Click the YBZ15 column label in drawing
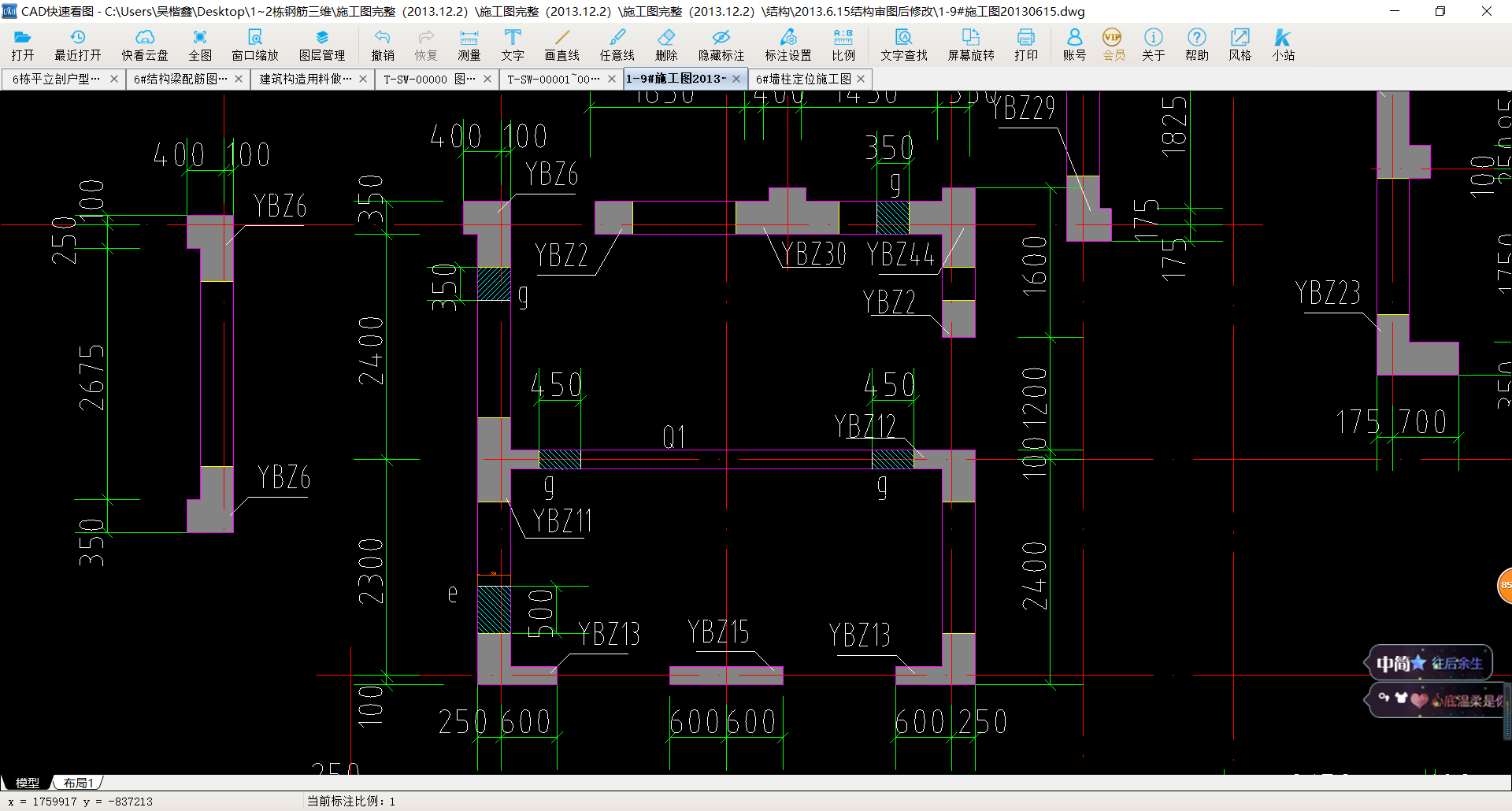This screenshot has width=1512, height=811. pos(718,631)
